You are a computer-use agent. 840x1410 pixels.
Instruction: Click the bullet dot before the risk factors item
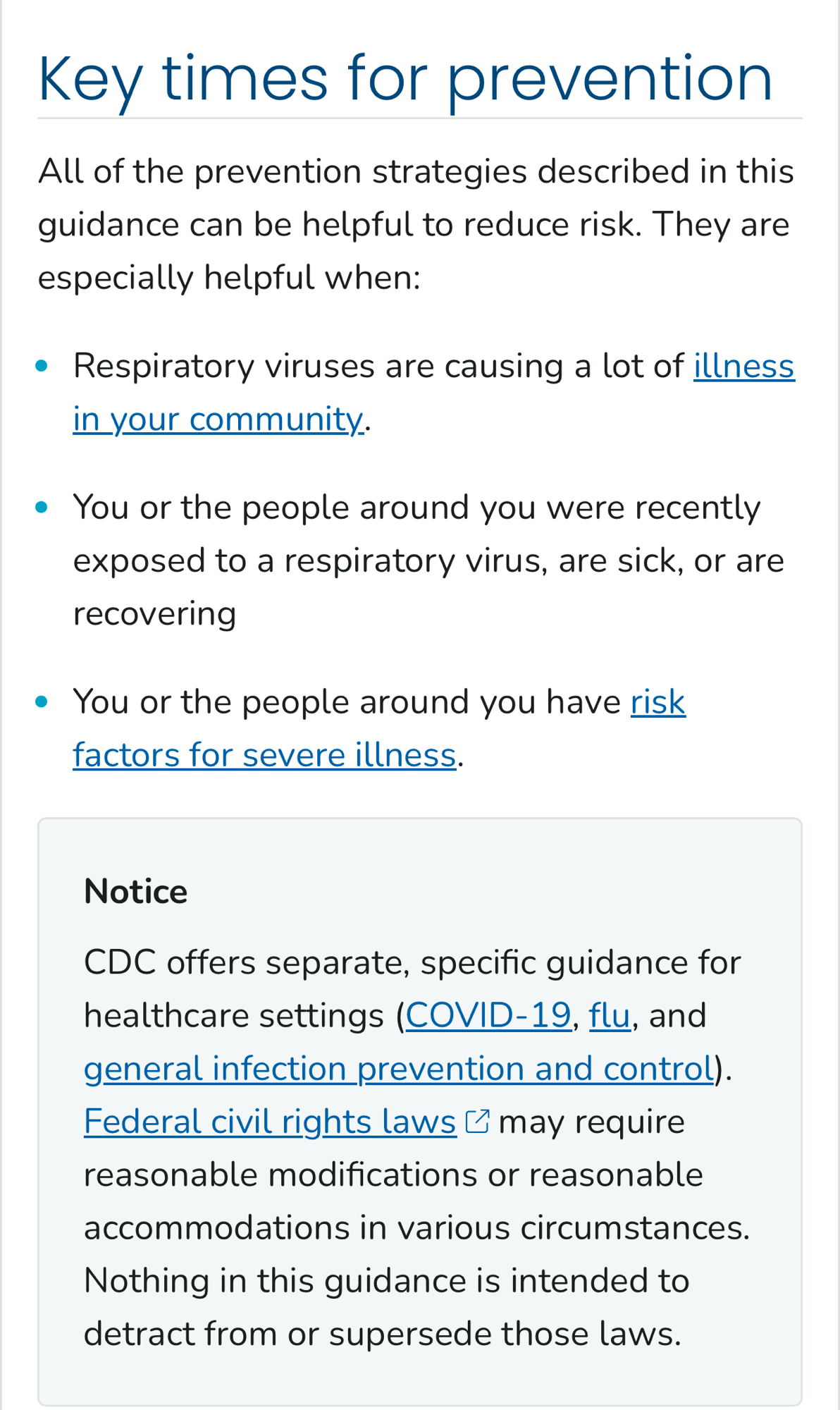point(42,701)
